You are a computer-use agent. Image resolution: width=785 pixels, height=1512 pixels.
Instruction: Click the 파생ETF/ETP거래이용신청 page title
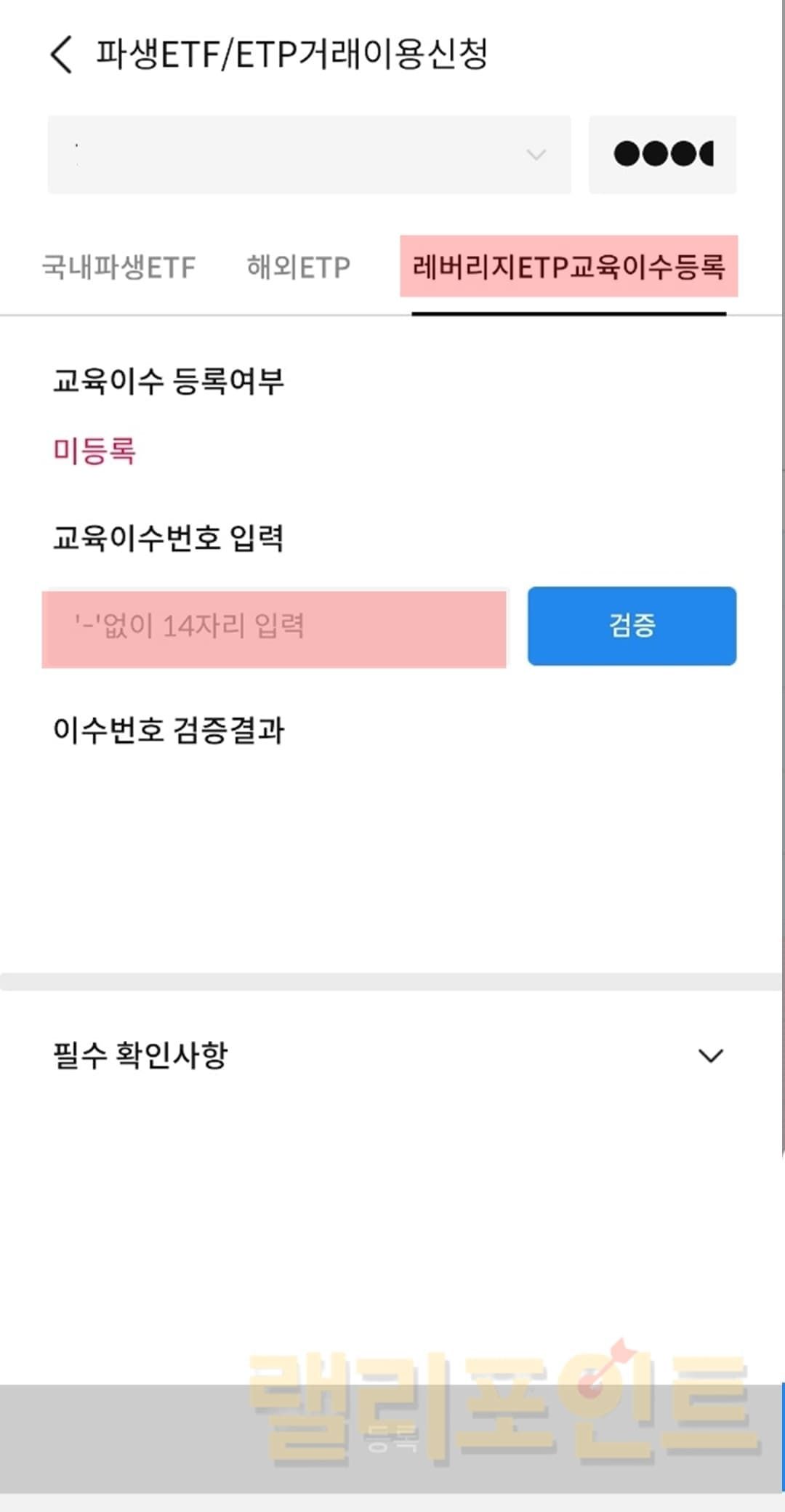coord(291,55)
